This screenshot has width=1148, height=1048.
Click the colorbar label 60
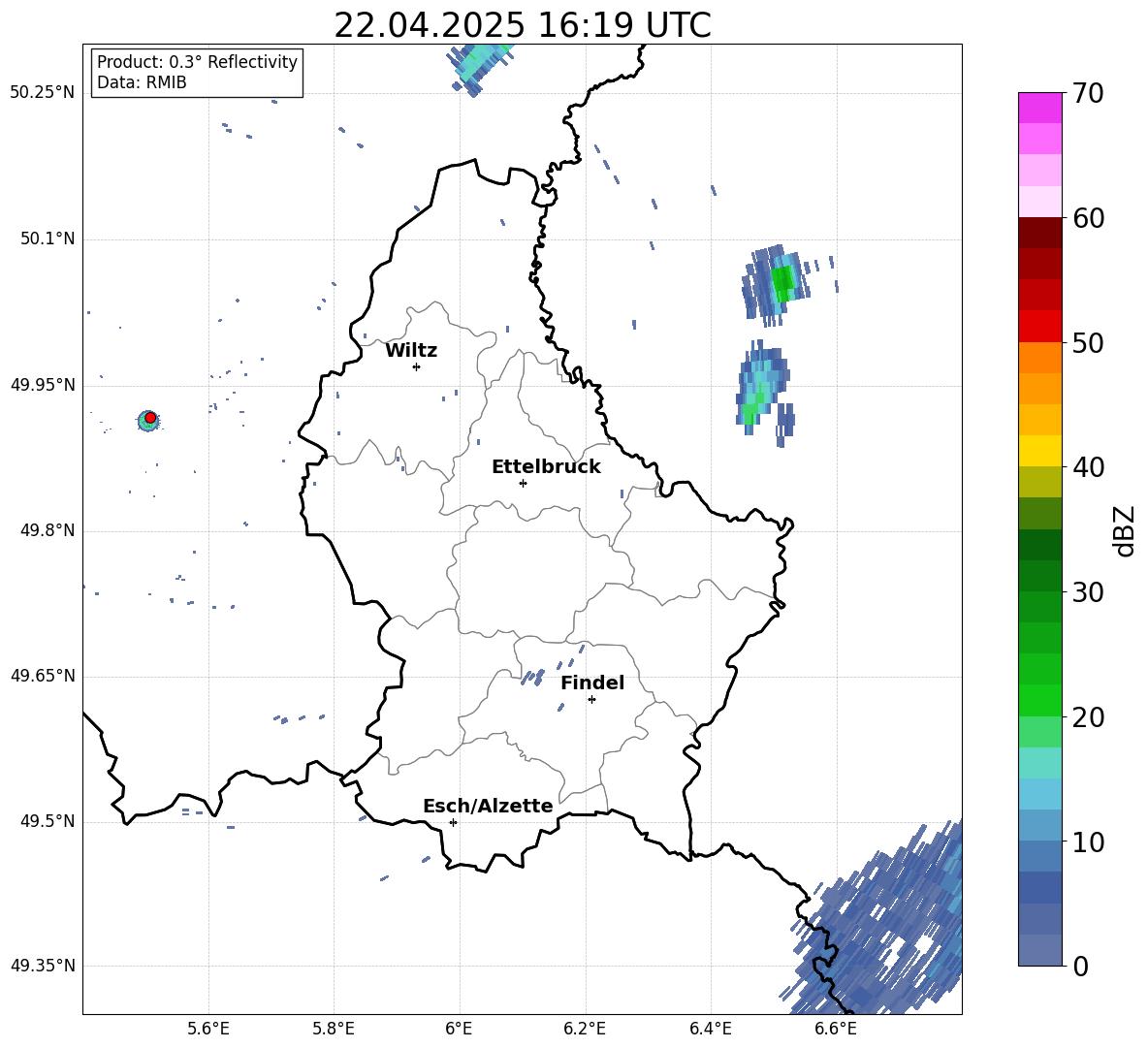point(1088,218)
